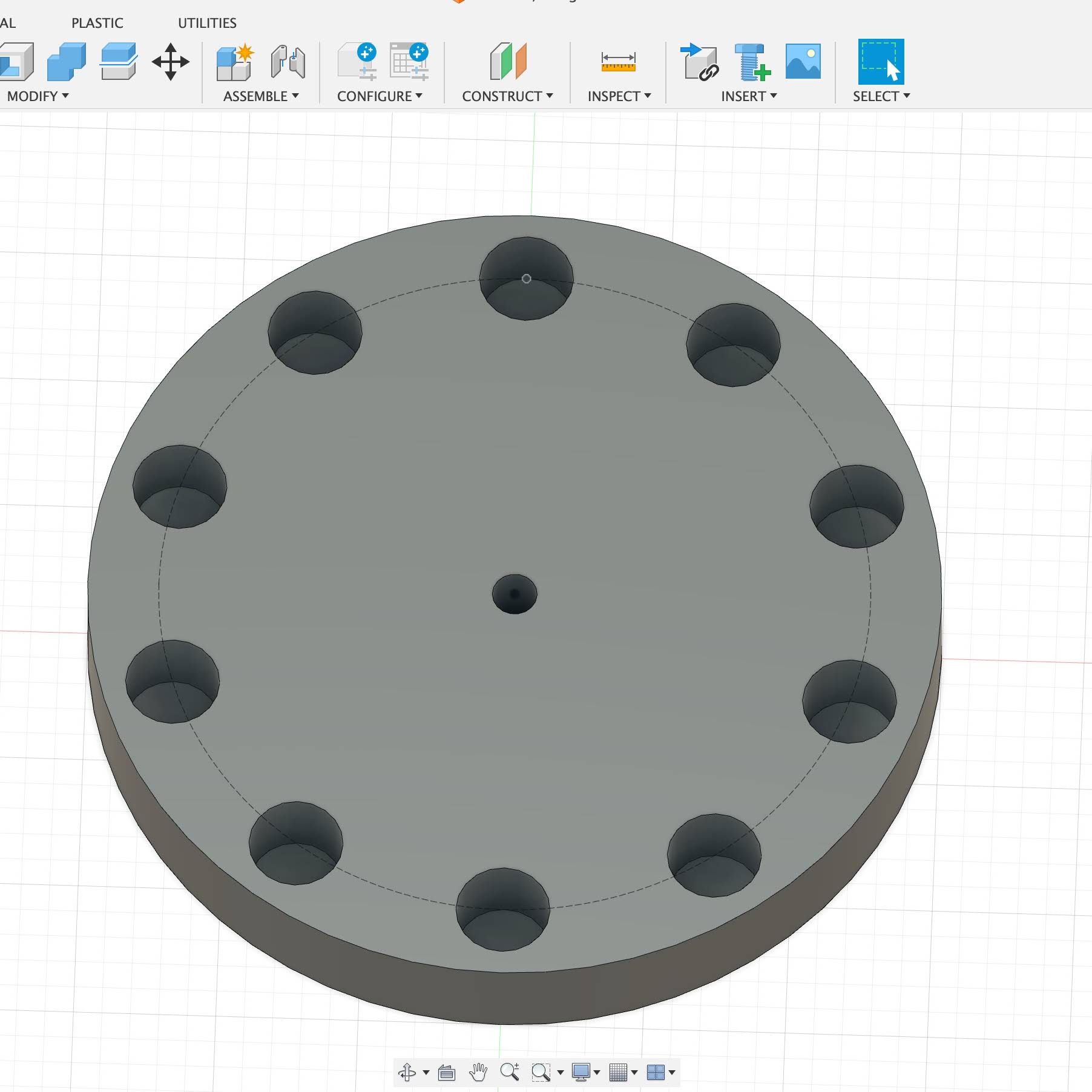This screenshot has height=1092, width=1092.
Task: Insert a canvas image
Action: coord(803,61)
